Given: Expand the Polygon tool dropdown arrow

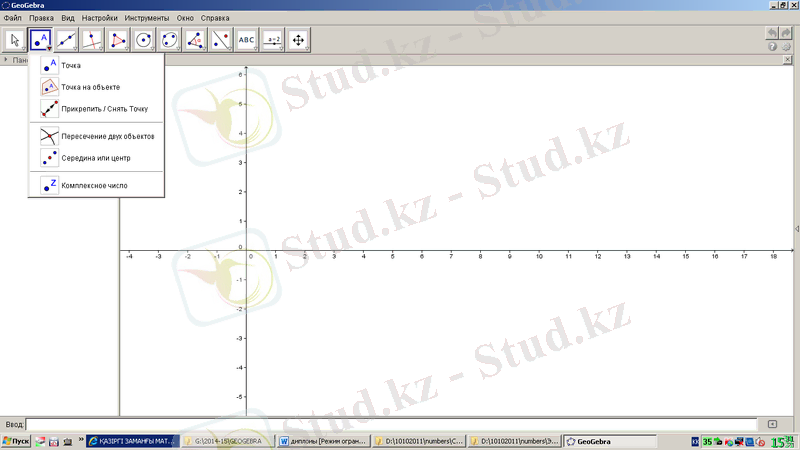Looking at the screenshot, I should 127,49.
